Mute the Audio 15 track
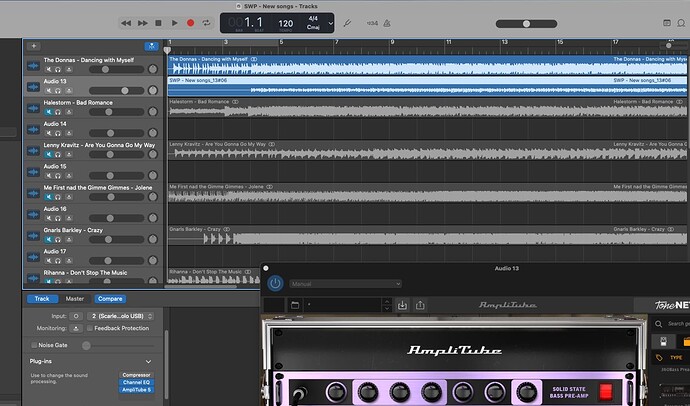 pos(48,176)
